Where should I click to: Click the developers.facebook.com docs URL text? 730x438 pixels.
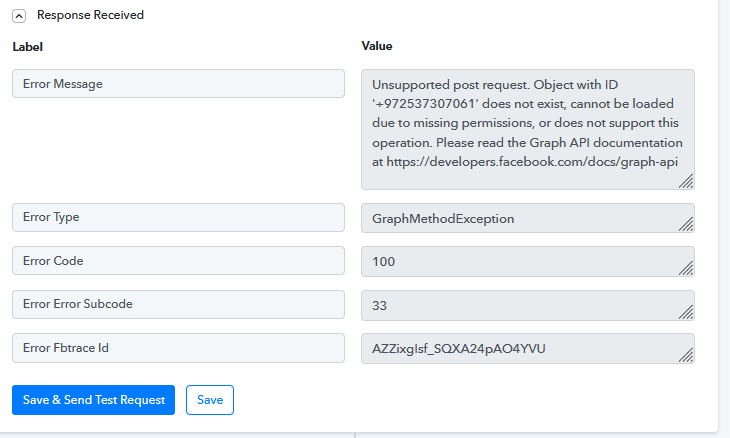point(532,162)
